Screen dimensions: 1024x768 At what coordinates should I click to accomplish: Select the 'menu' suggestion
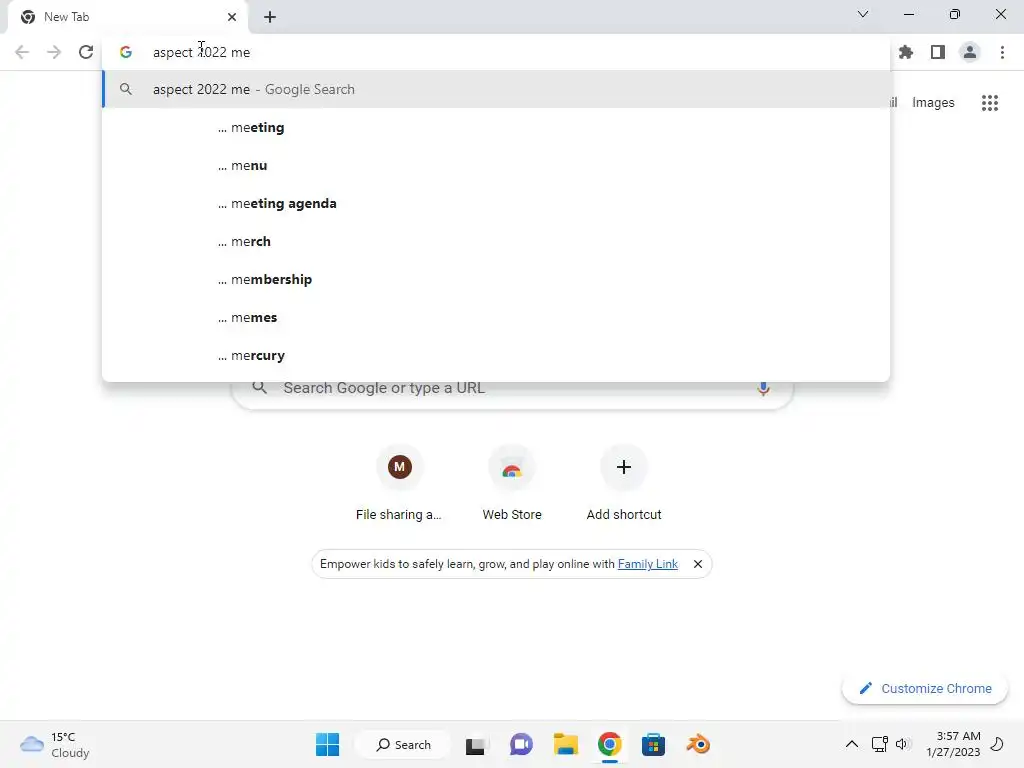click(496, 165)
